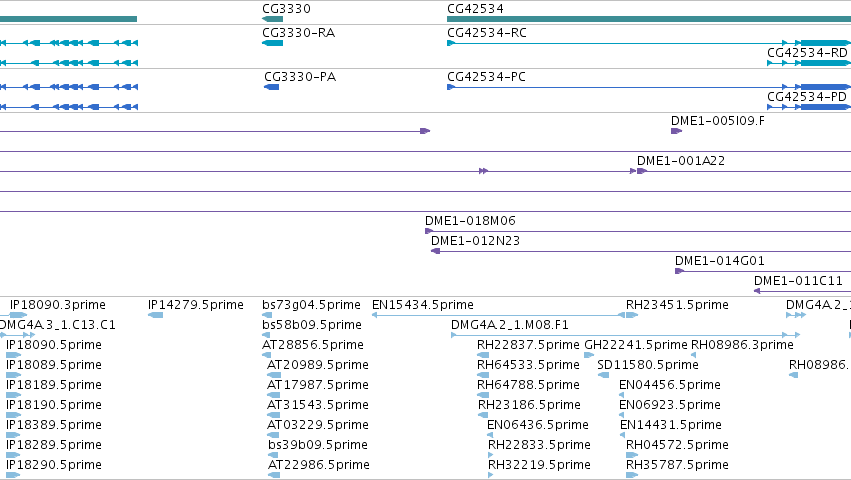The image size is (851, 480).
Task: Select EST AT03229.5prime
Action: pos(317,425)
